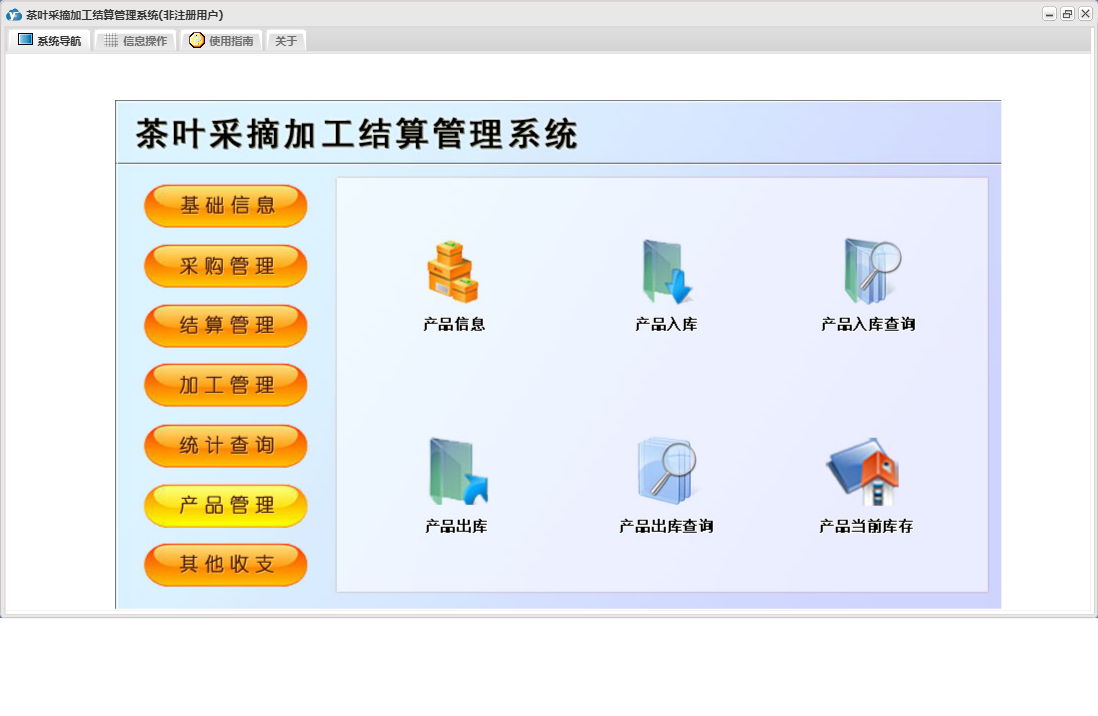Click the 产品出库 label text
1098x716 pixels.
[456, 526]
